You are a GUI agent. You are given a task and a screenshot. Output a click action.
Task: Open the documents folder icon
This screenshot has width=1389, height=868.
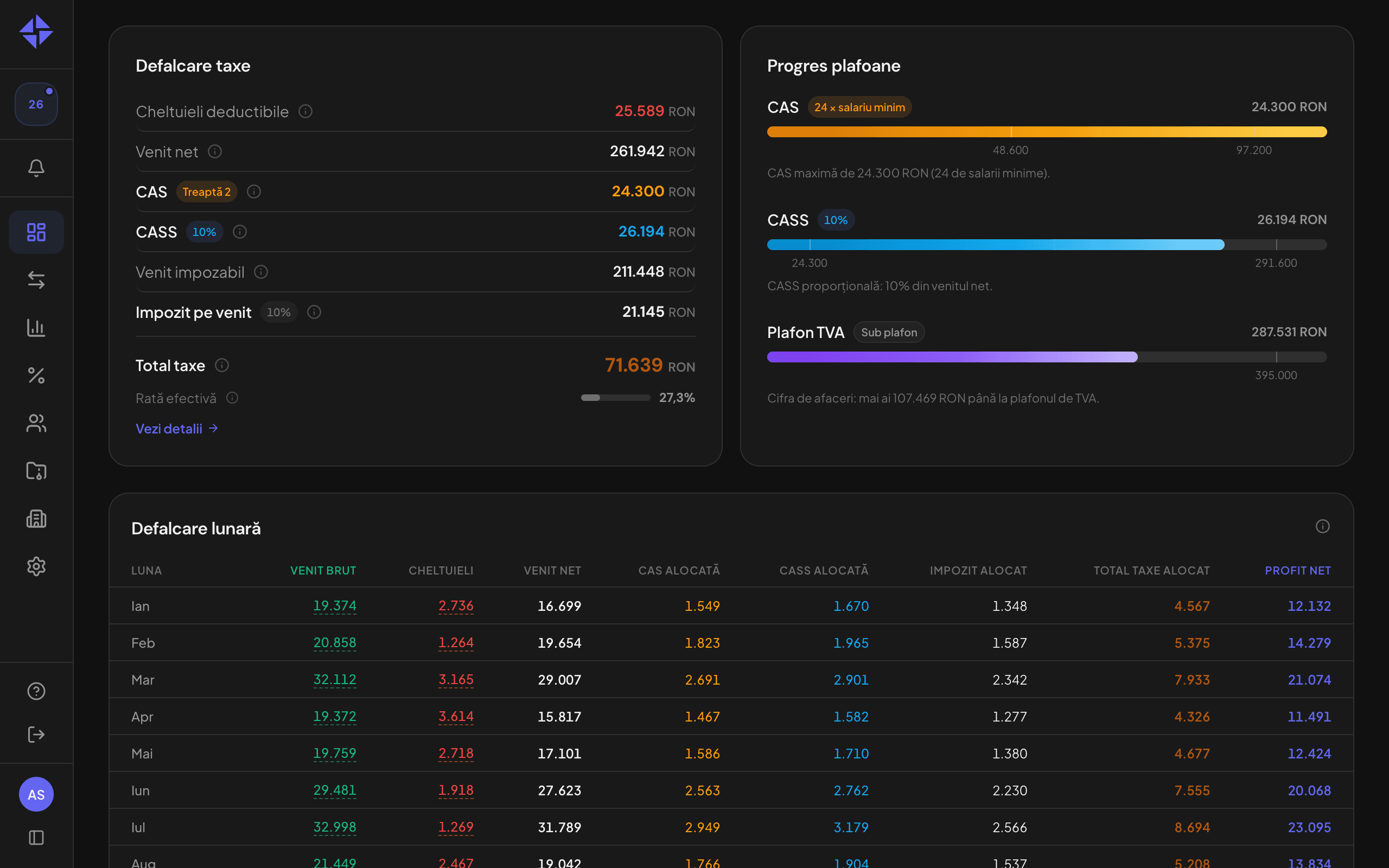click(x=36, y=471)
